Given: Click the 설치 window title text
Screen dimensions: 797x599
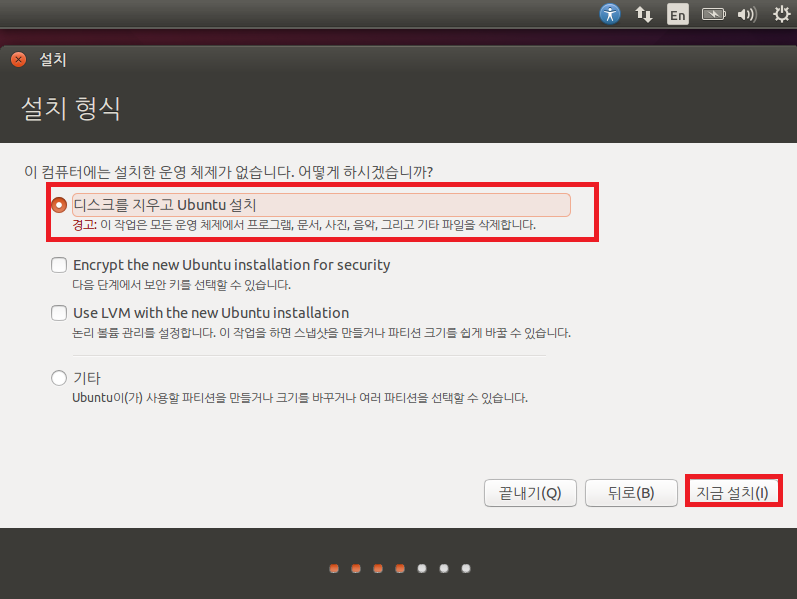Looking at the screenshot, I should coord(53,59).
